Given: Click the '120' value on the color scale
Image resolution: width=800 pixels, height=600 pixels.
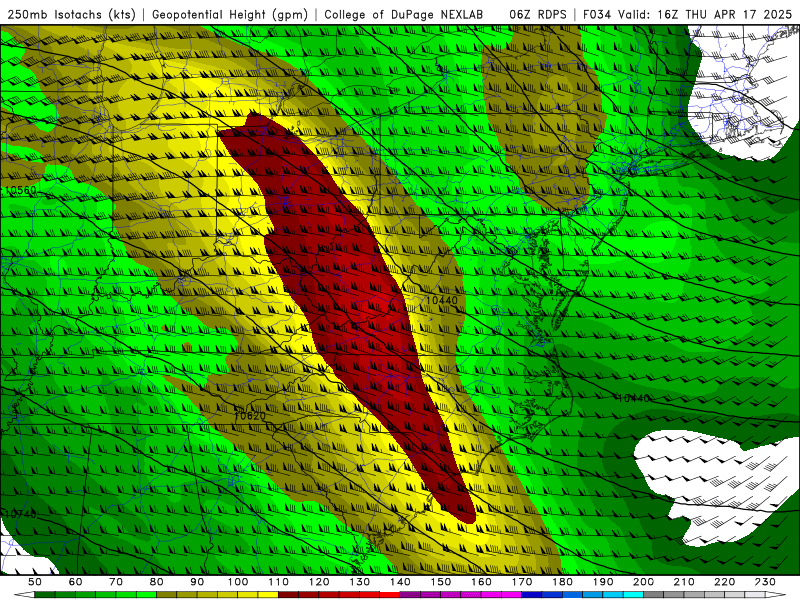Looking at the screenshot, I should (319, 582).
